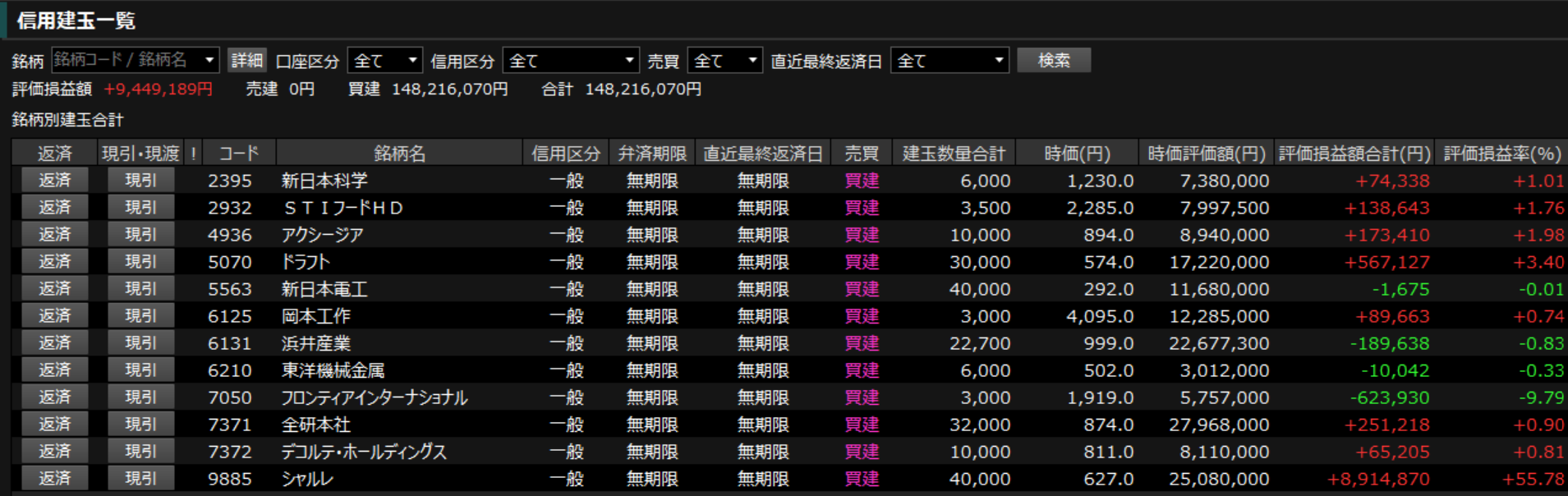Expand the 直近最終返済日 dropdown
Screen dimensions: 1568x496
(950, 60)
